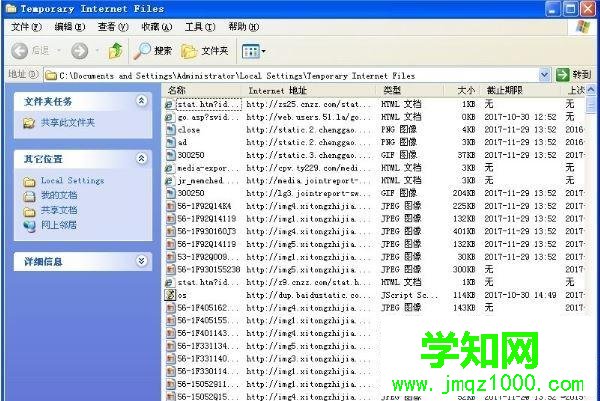The width and height of the screenshot is (600, 401).
Task: Select the 56-1F330114 file name
Action: click(207, 371)
